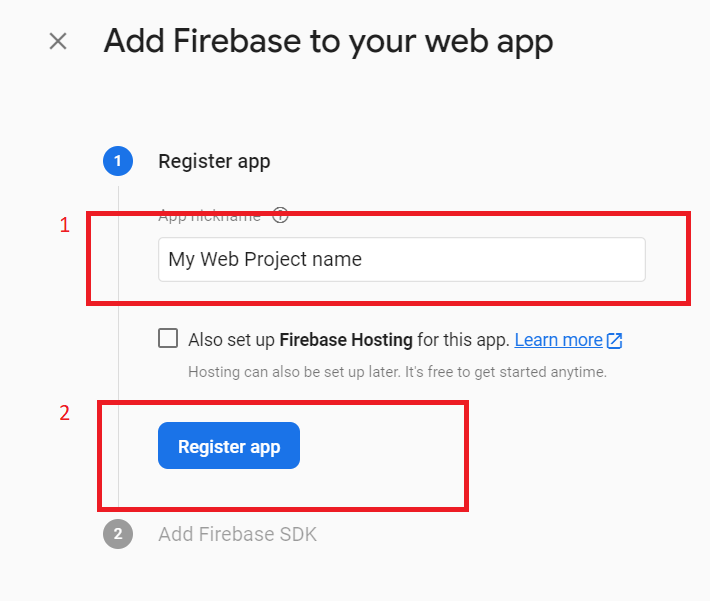Close the Add Firebase dialog
The height and width of the screenshot is (601, 710).
(x=58, y=41)
